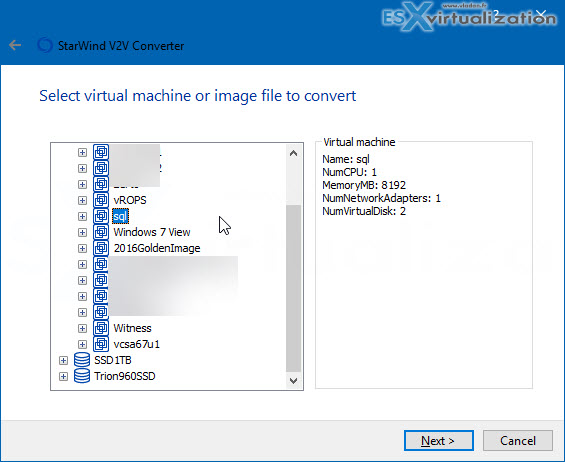Click the VM icon beside Witness
Image resolution: width=565 pixels, height=462 pixels.
pyautogui.click(x=101, y=328)
